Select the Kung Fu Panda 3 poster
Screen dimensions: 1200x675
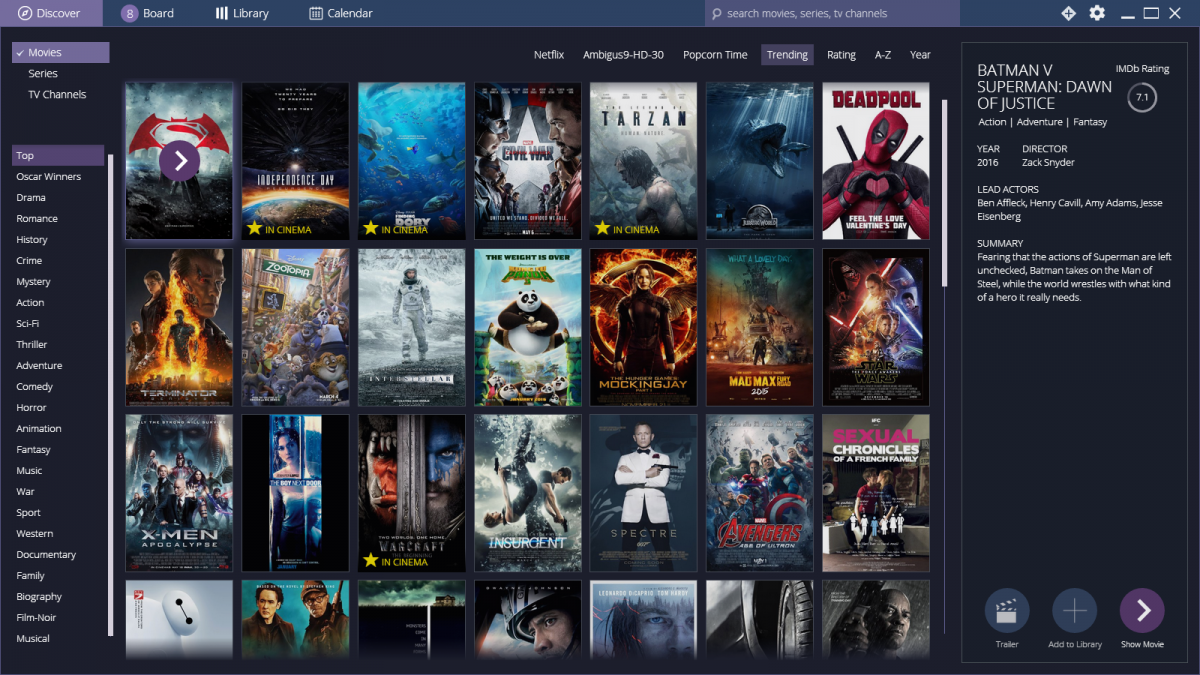(527, 327)
